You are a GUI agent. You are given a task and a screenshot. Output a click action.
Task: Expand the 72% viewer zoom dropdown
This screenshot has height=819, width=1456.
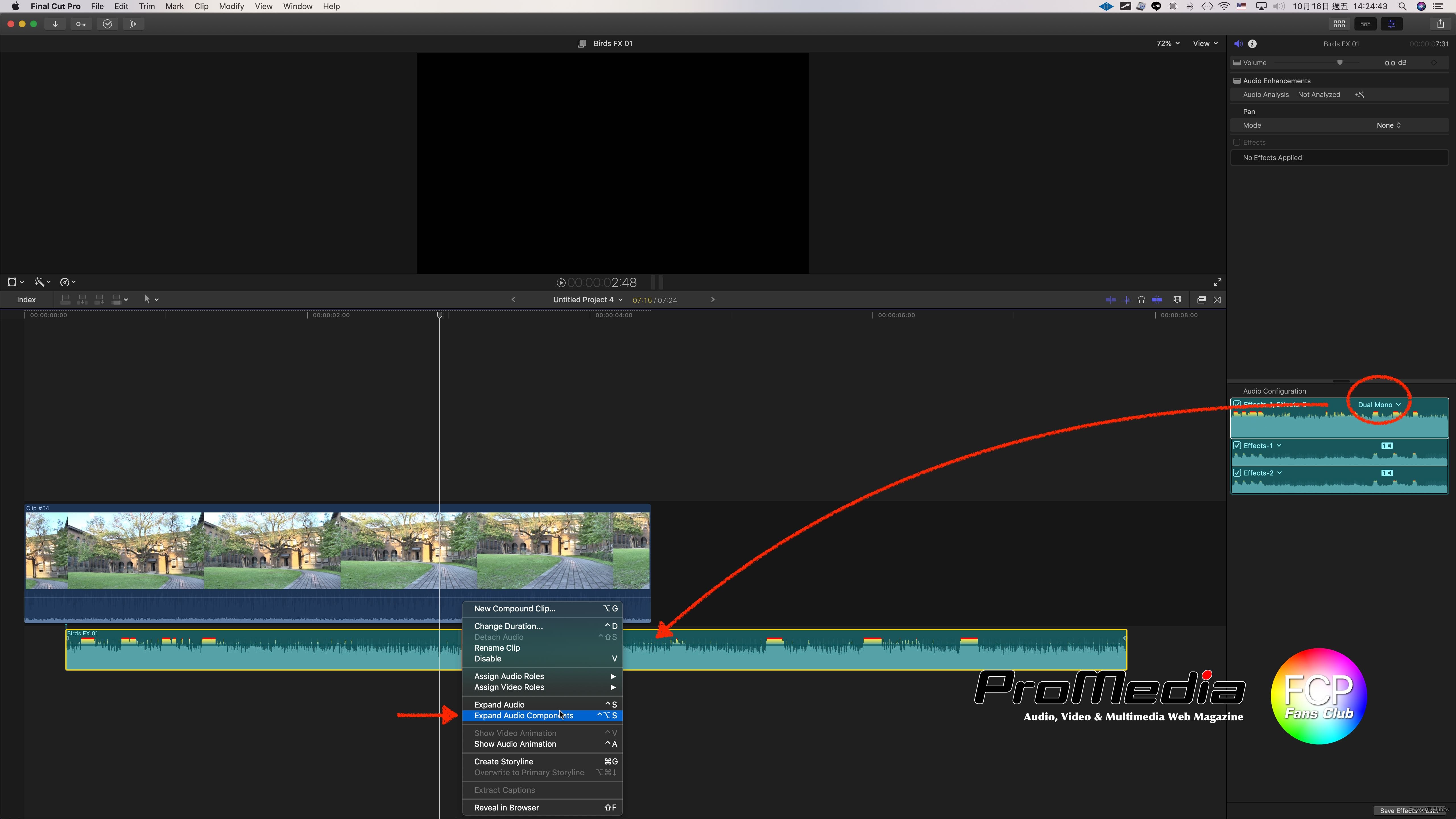point(1168,44)
